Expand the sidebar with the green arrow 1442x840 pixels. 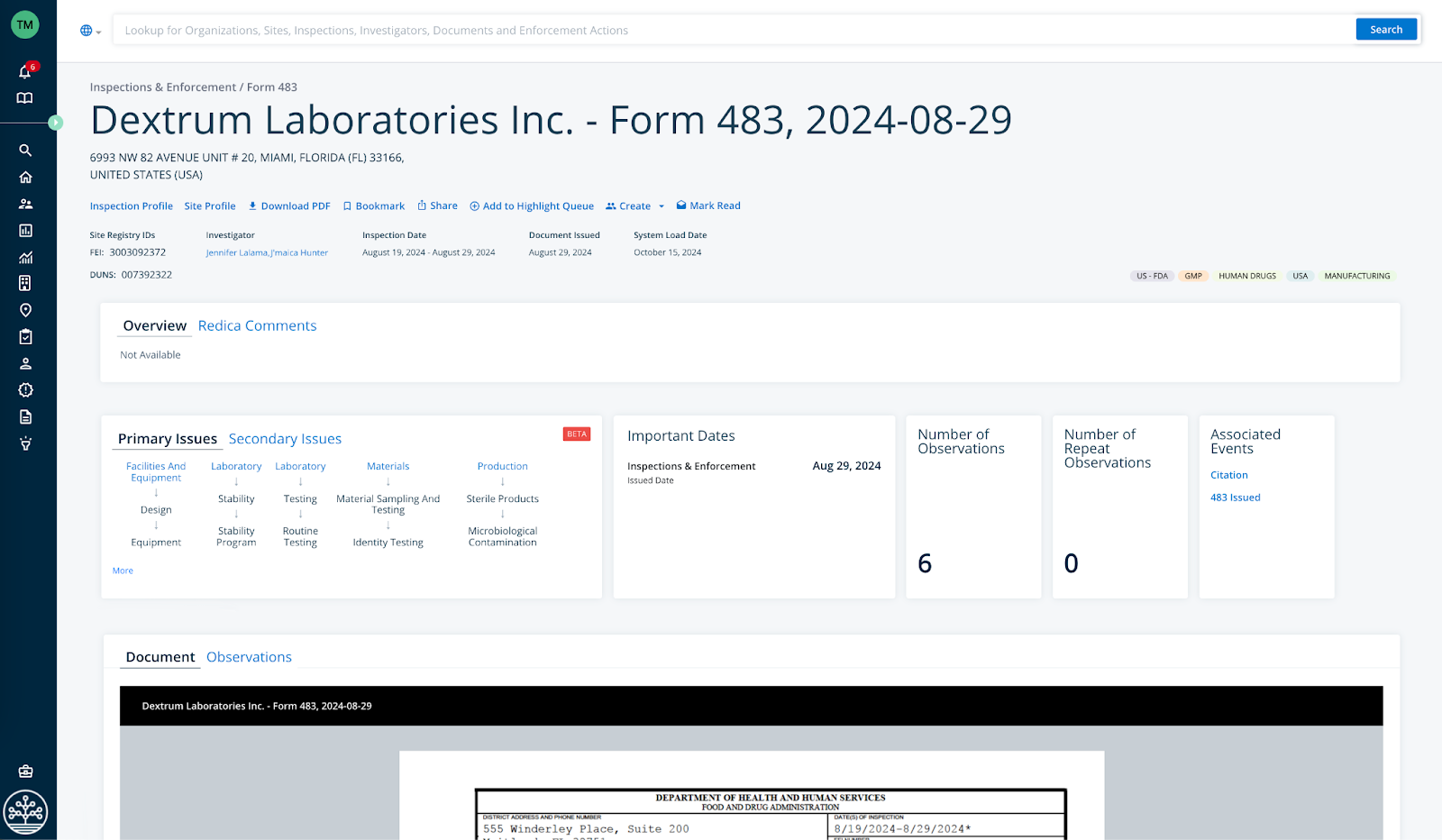(x=56, y=122)
